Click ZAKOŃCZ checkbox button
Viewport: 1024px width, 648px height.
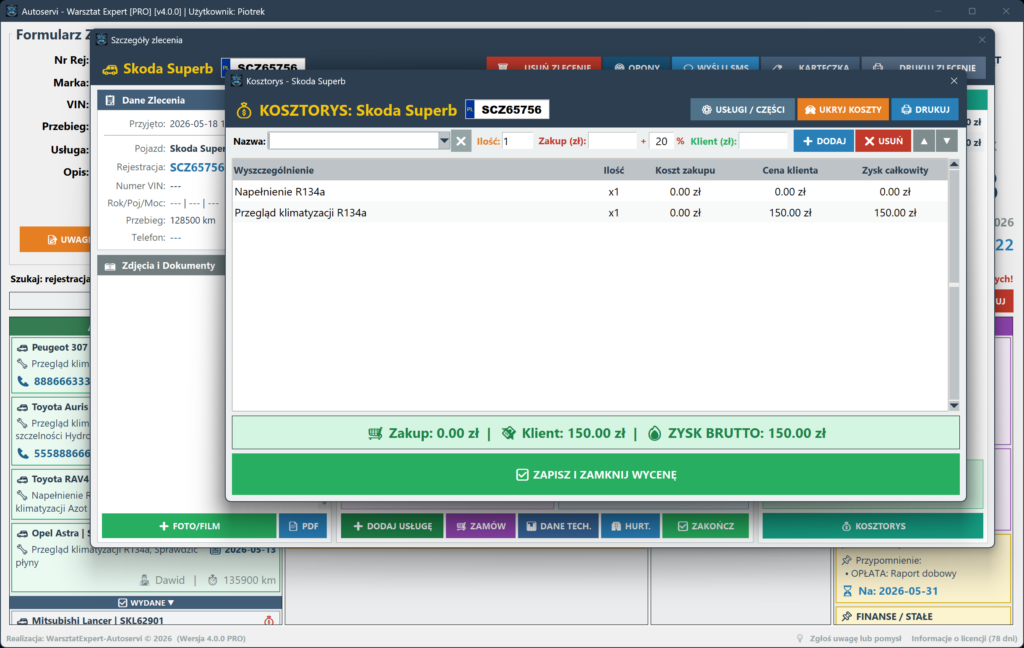[705, 526]
